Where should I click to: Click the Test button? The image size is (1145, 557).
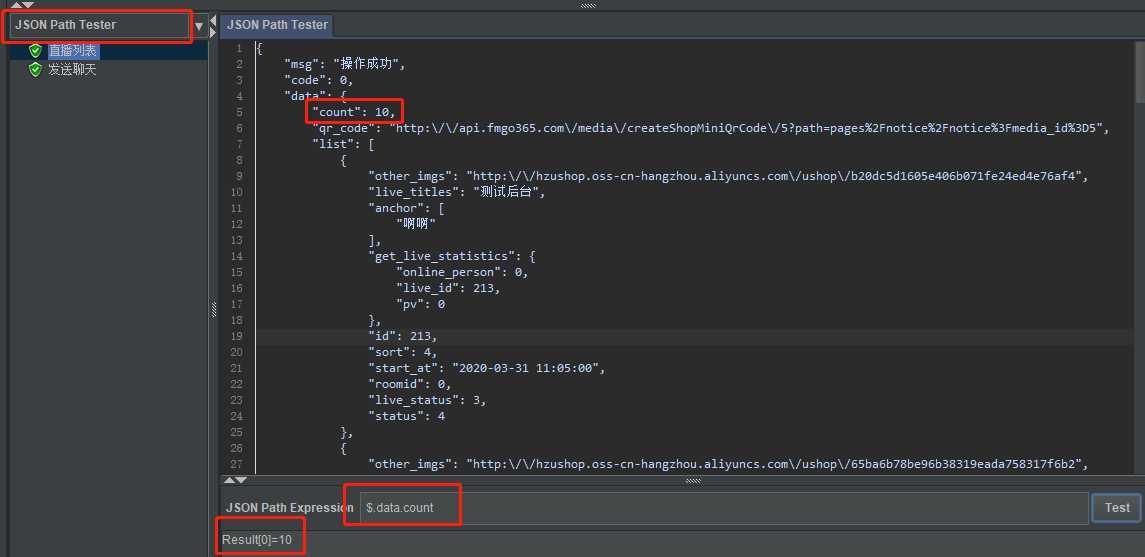tap(1117, 507)
